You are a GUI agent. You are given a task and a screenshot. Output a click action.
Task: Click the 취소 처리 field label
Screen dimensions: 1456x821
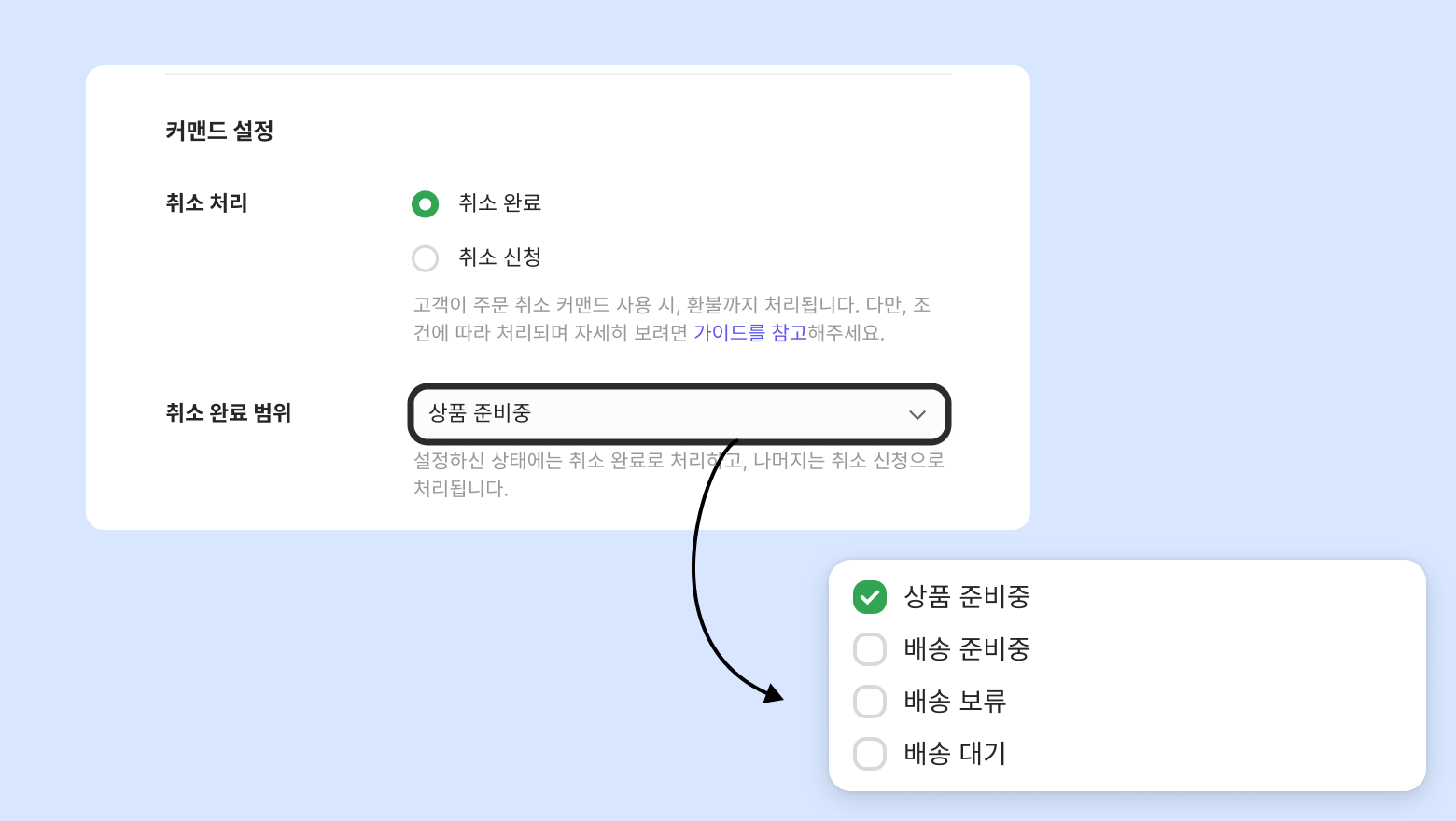click(x=206, y=203)
